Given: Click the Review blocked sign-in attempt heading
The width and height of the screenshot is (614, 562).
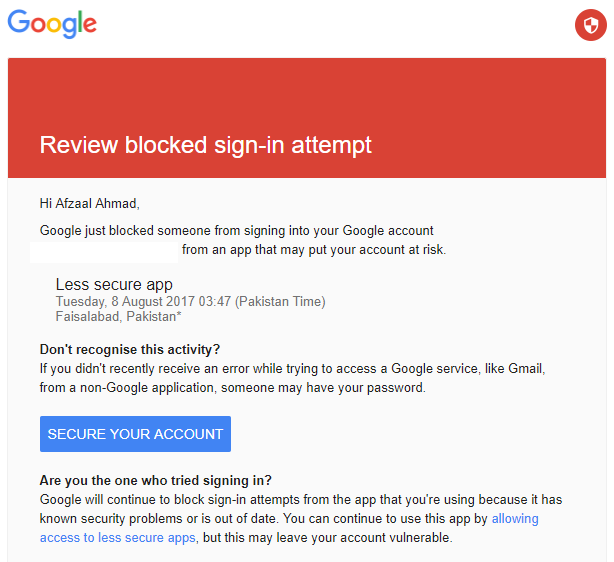Looking at the screenshot, I should [x=205, y=145].
